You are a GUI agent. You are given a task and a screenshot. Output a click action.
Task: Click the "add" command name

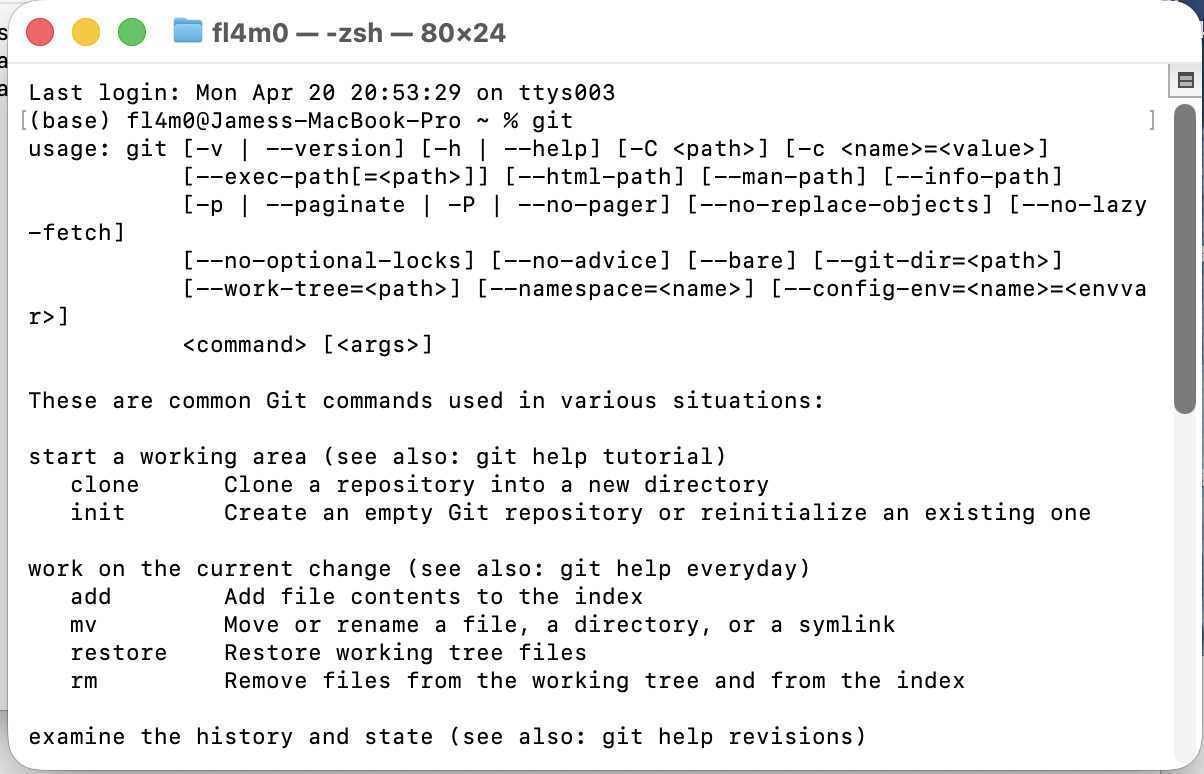coord(90,597)
